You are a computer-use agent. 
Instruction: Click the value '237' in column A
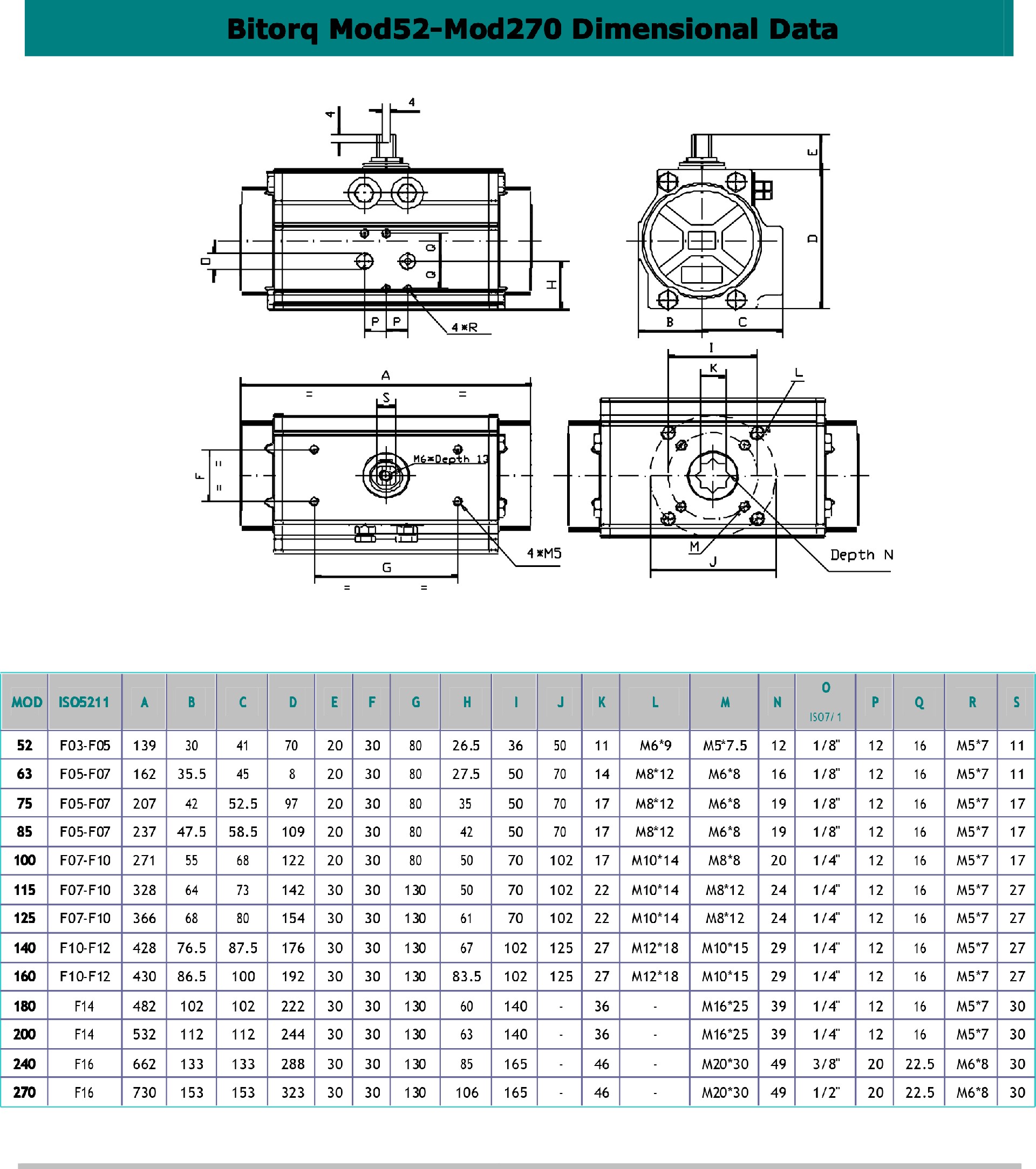tap(144, 832)
